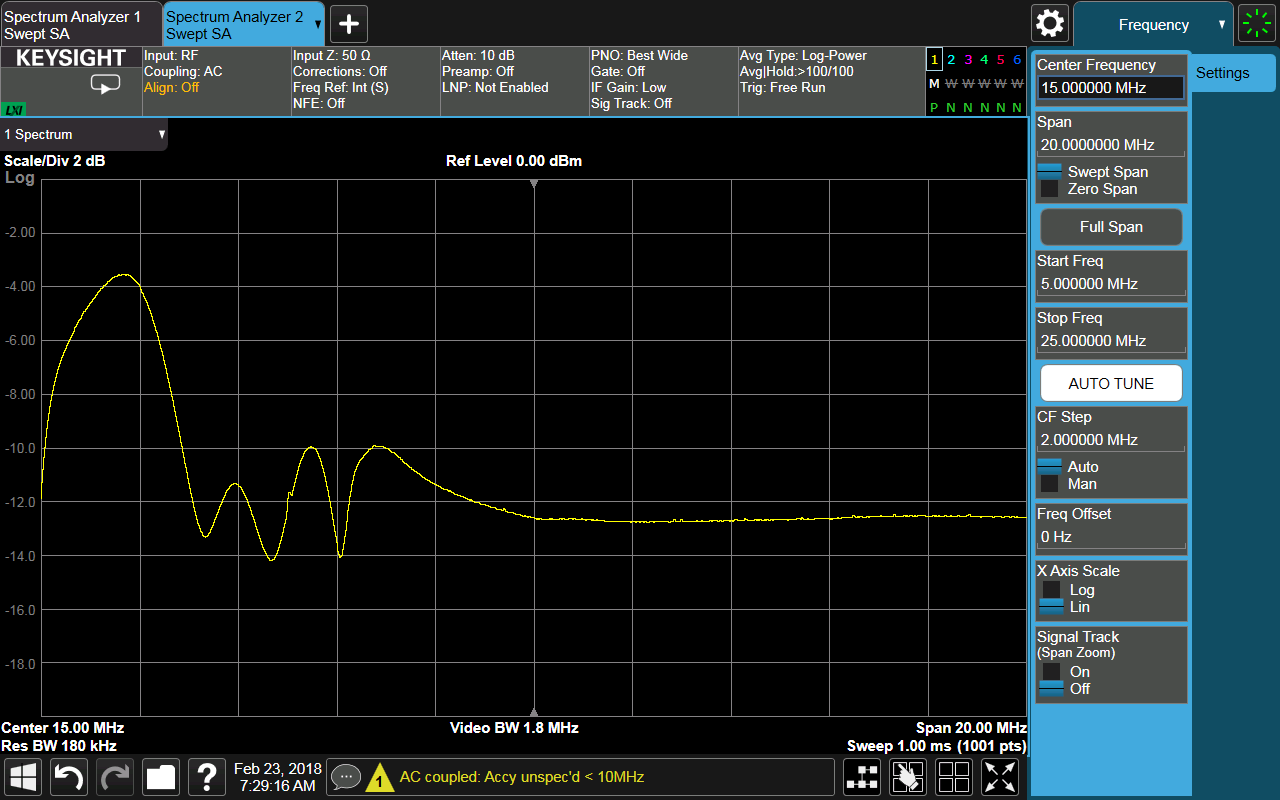The width and height of the screenshot is (1280, 800).
Task: Click the green continuous sweep indicator icon
Action: coord(1256,24)
